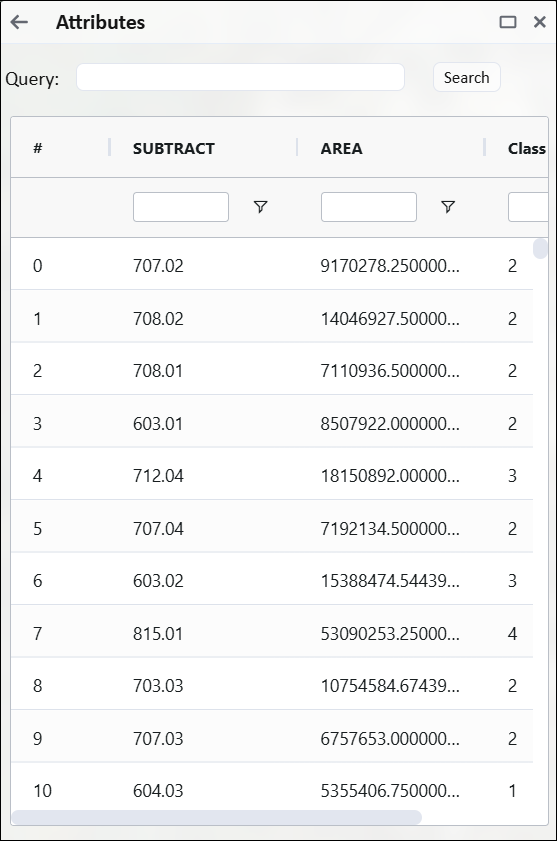Click AREA cell 10754584.67439...
This screenshot has height=841, width=557.
tap(390, 686)
